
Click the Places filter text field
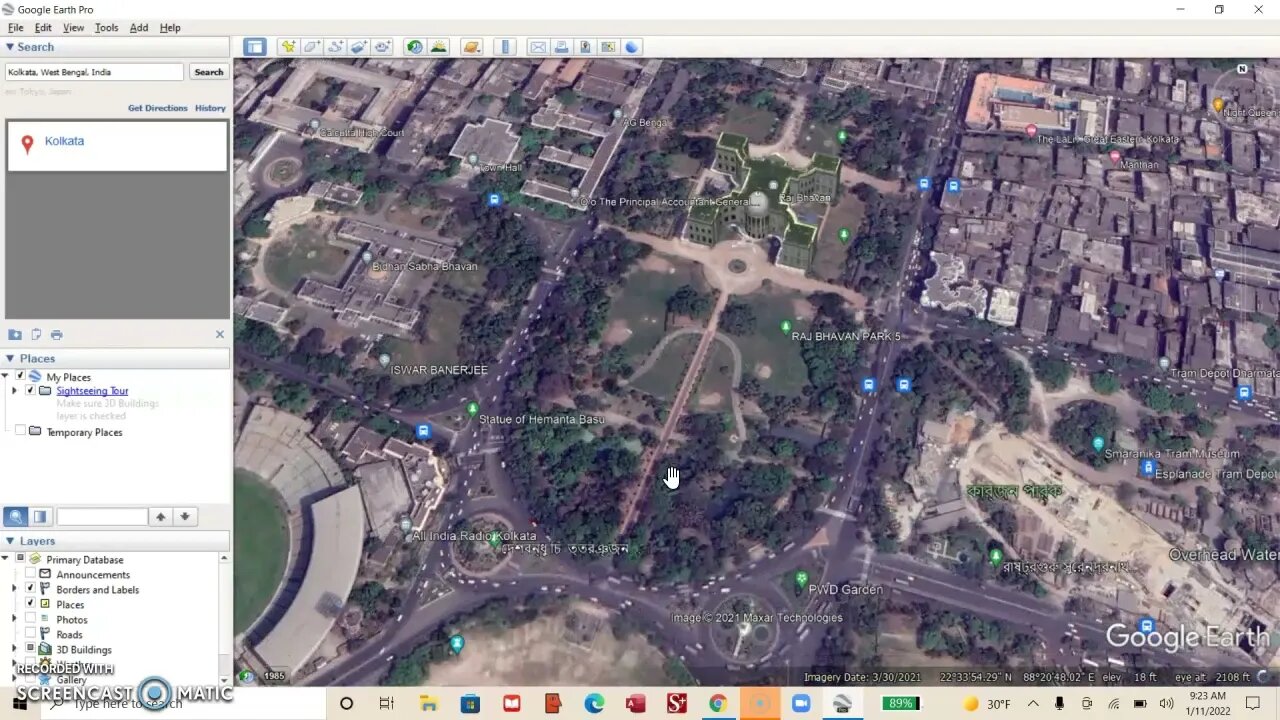[x=102, y=517]
